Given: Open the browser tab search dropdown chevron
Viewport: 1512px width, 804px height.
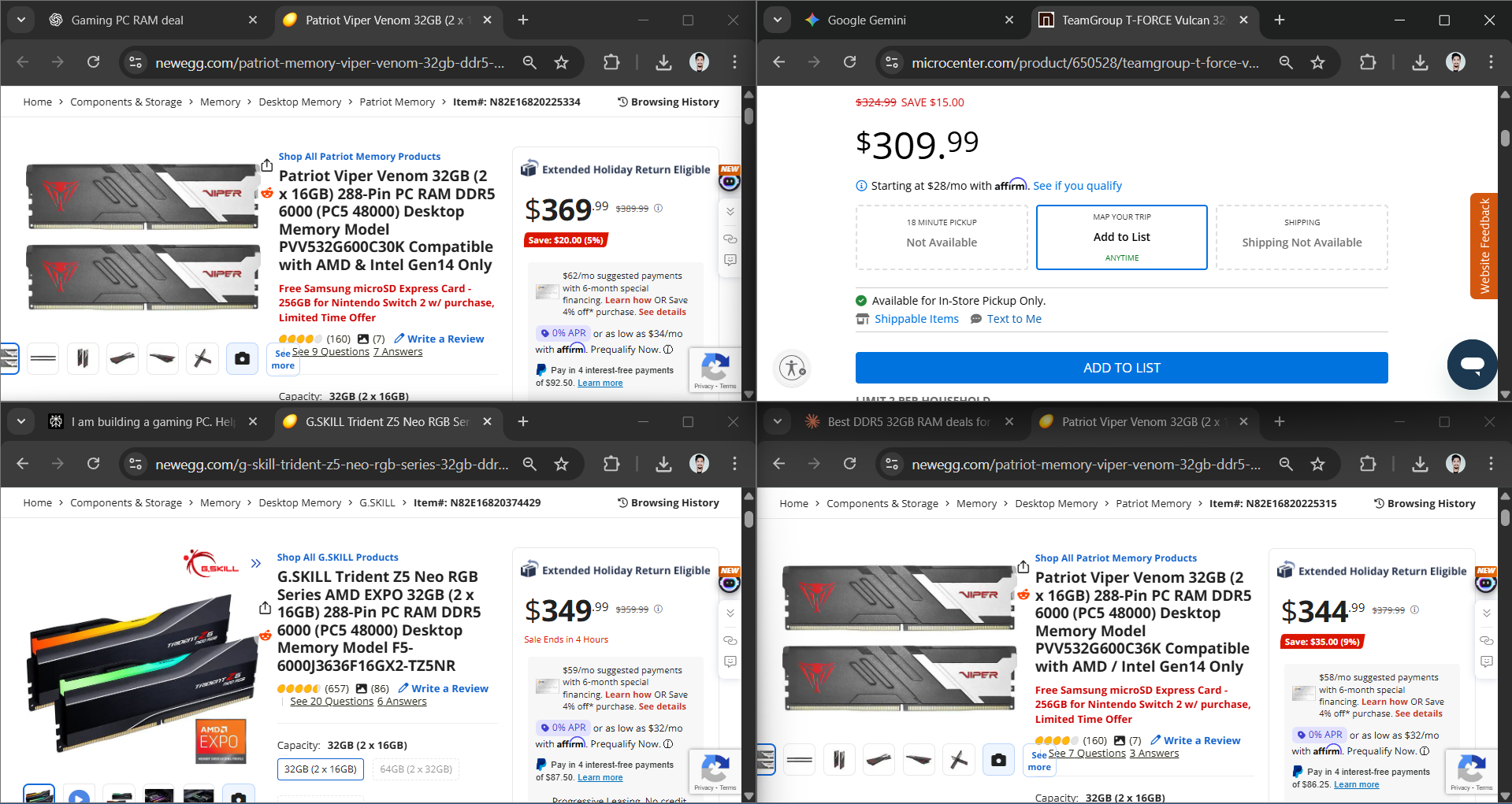Looking at the screenshot, I should (x=20, y=20).
